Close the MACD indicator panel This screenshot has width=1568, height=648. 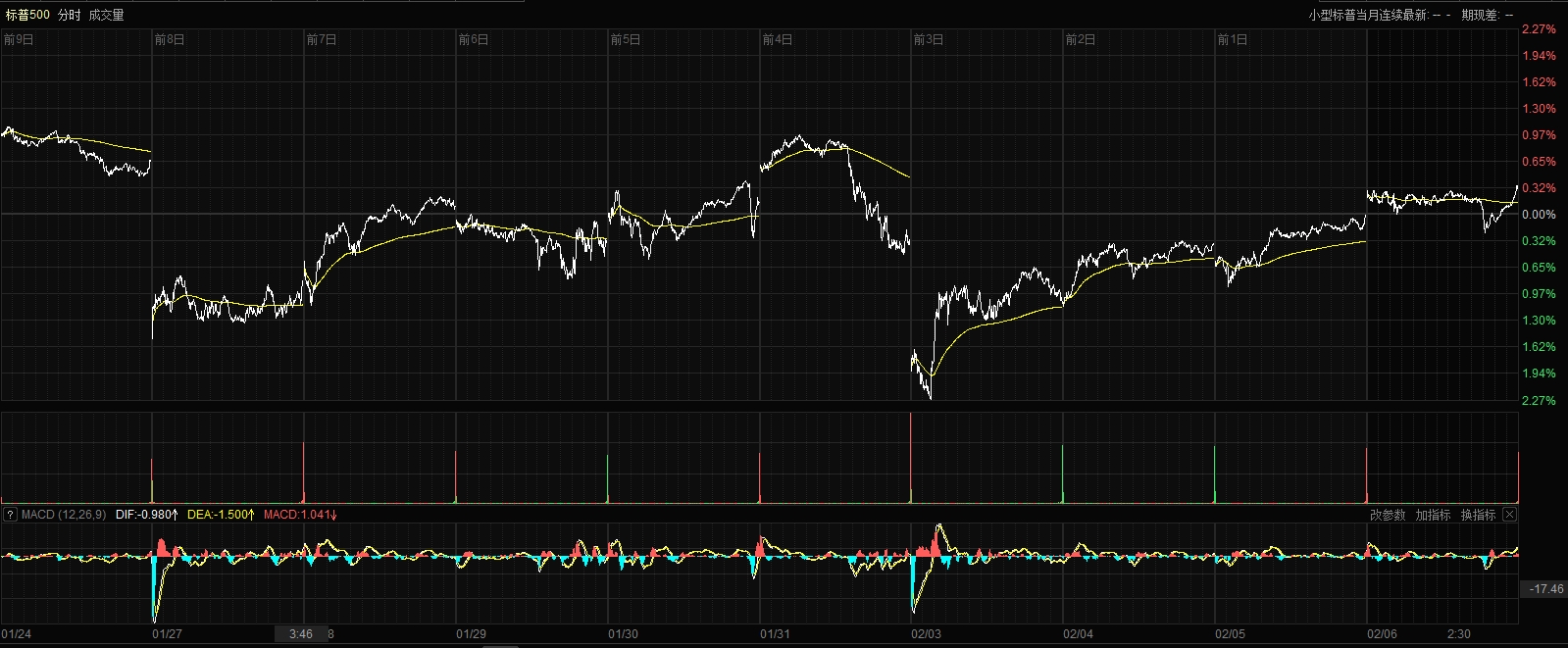coord(1510,515)
